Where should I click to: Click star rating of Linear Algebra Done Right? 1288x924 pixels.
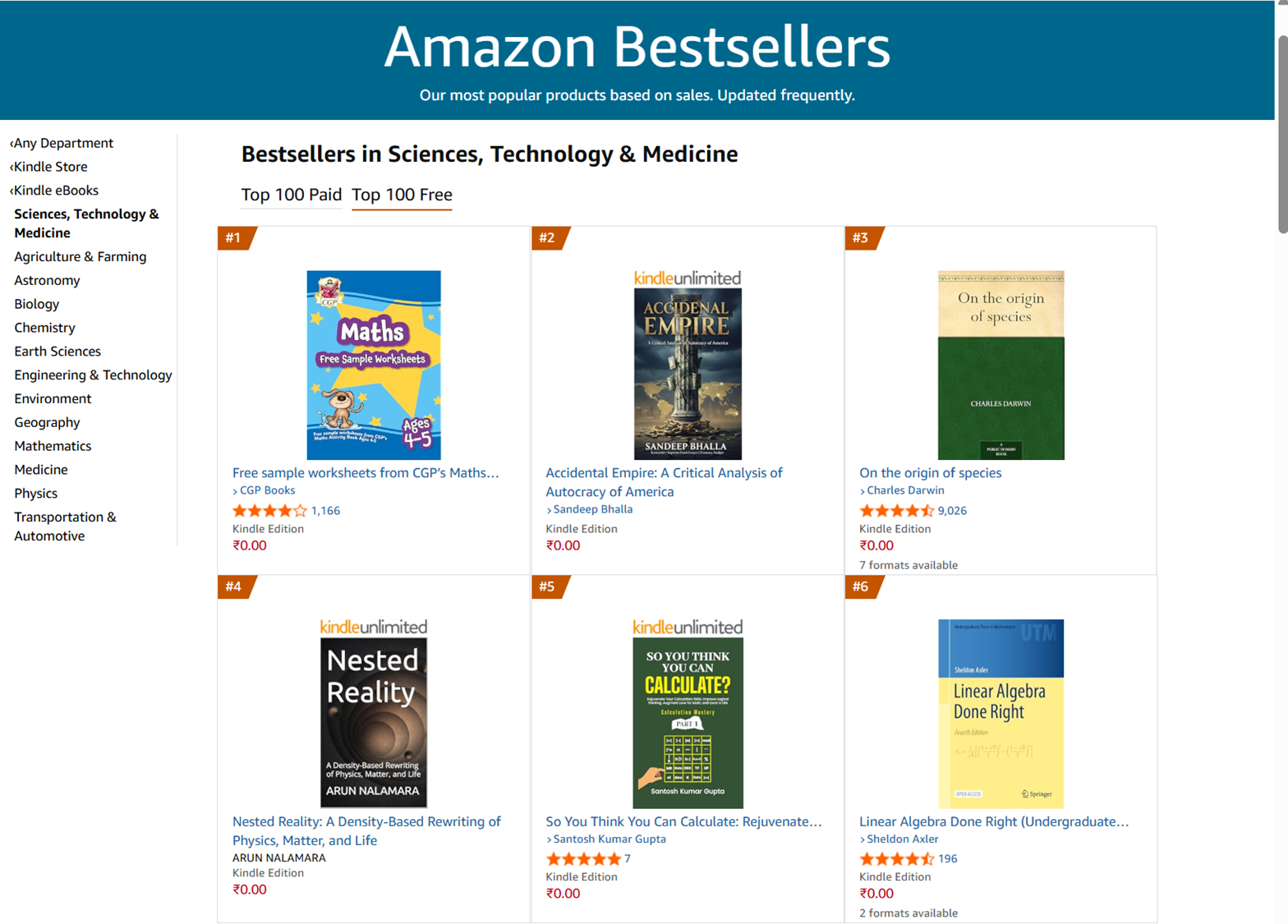(896, 859)
